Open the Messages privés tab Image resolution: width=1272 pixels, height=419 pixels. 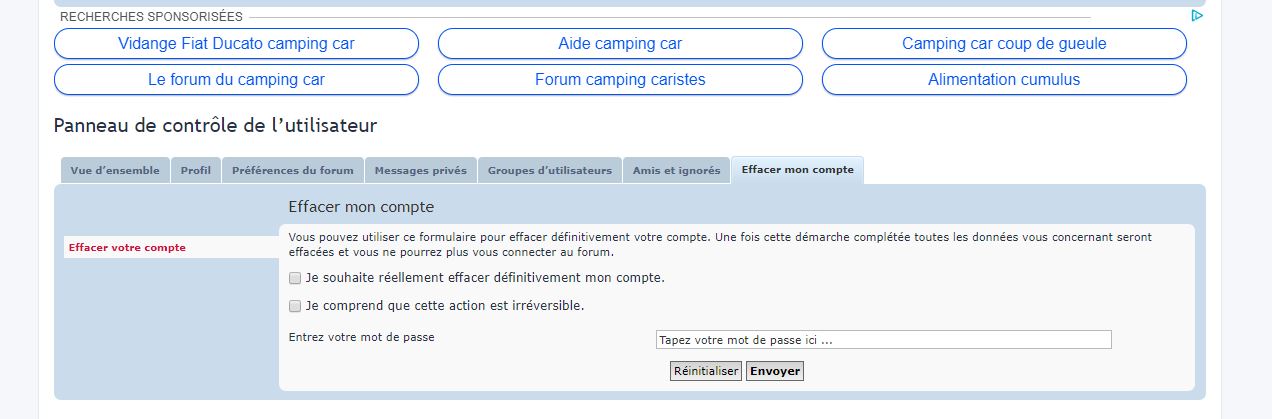[421, 171]
